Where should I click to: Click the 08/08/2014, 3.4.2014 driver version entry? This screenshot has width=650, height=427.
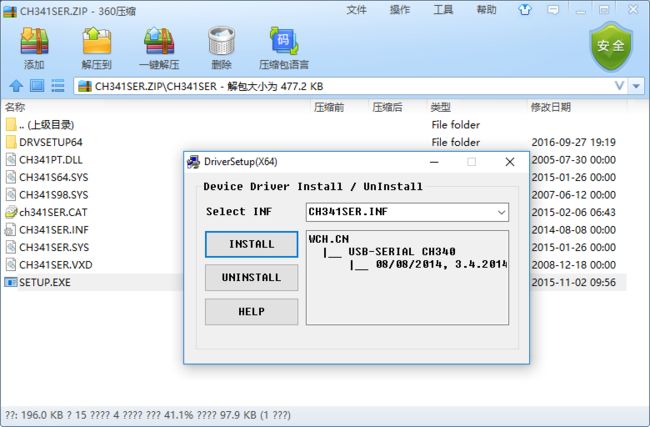[441, 264]
